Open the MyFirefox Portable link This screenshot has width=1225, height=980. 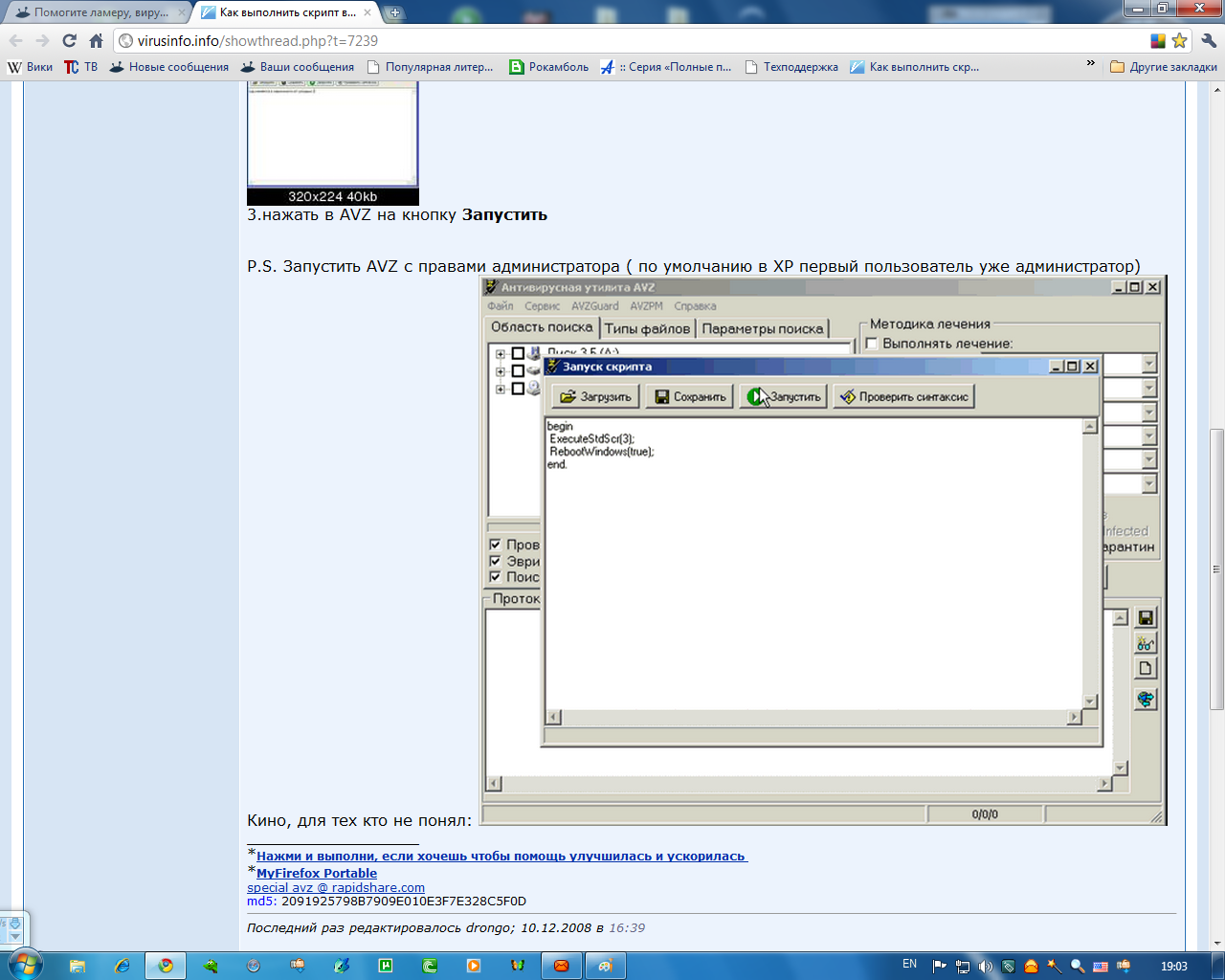click(x=317, y=874)
